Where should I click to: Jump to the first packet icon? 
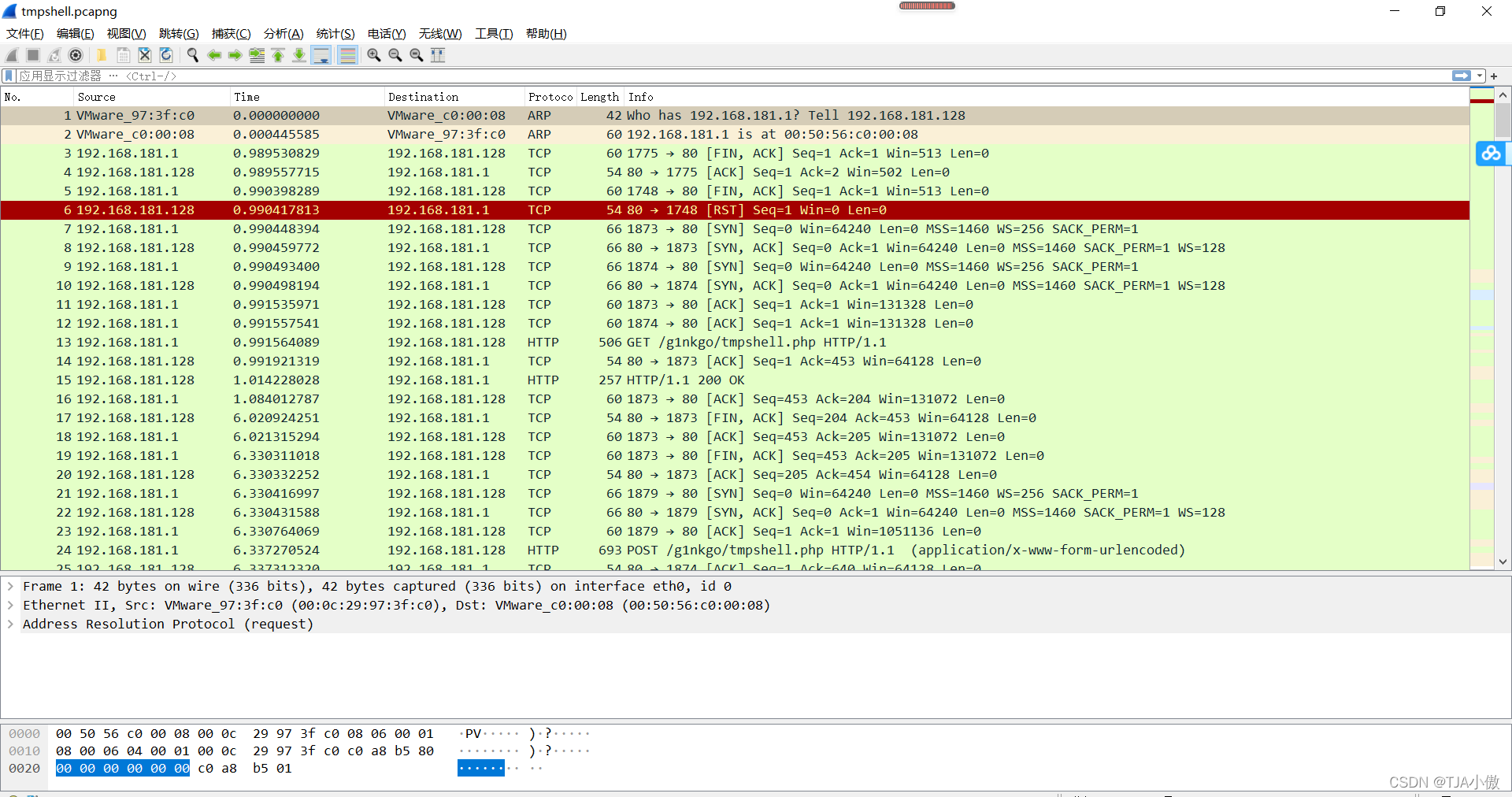(278, 55)
